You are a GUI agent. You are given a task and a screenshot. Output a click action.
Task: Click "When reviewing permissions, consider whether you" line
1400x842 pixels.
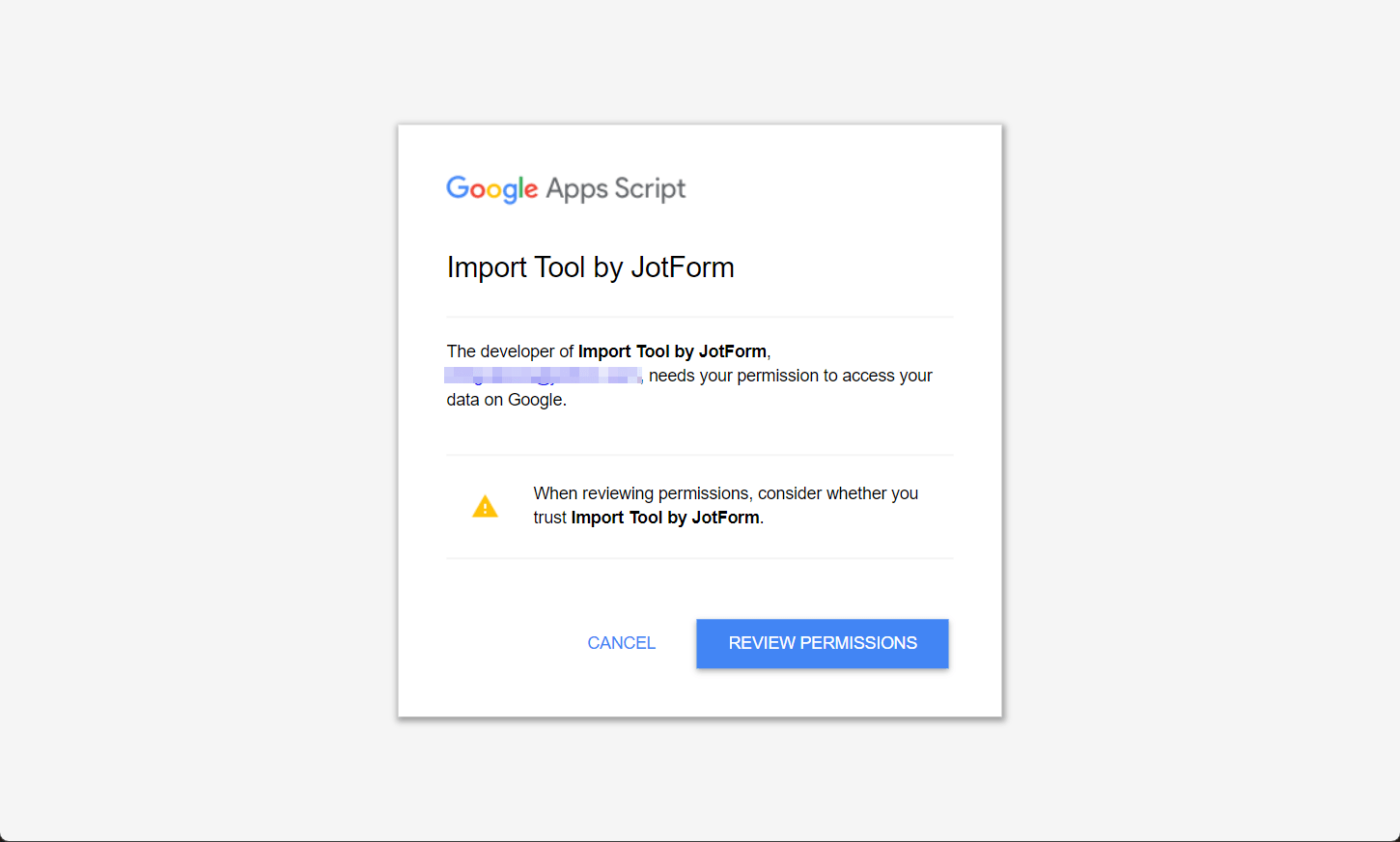tap(725, 493)
